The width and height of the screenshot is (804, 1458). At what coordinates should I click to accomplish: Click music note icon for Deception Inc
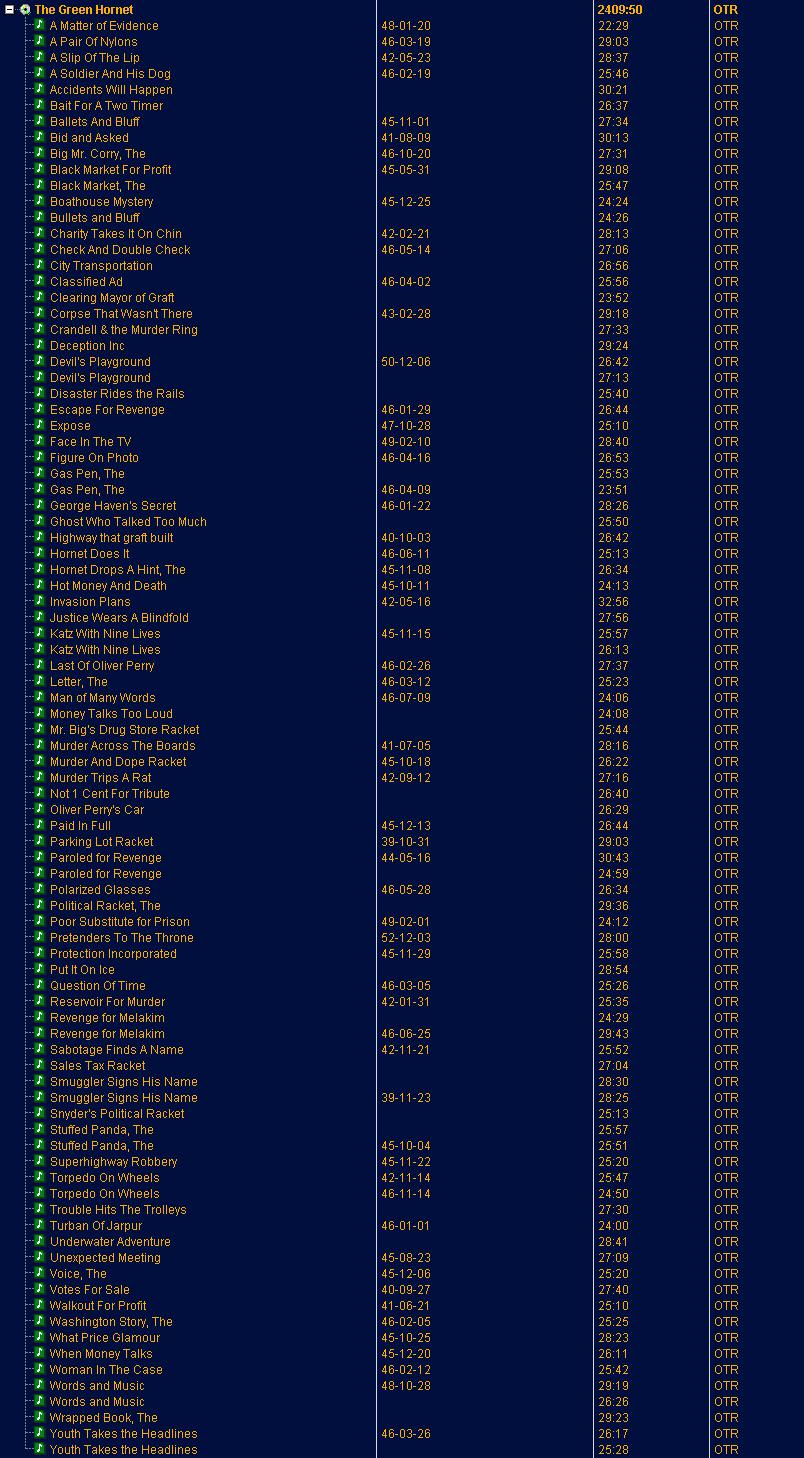(x=40, y=345)
